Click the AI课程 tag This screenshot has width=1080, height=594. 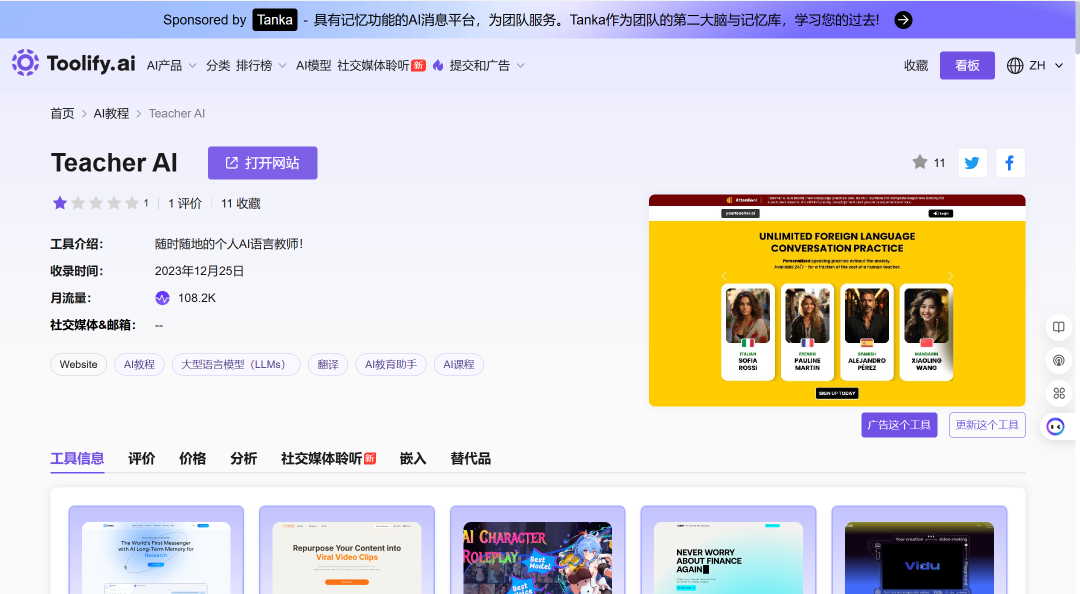[x=459, y=365]
